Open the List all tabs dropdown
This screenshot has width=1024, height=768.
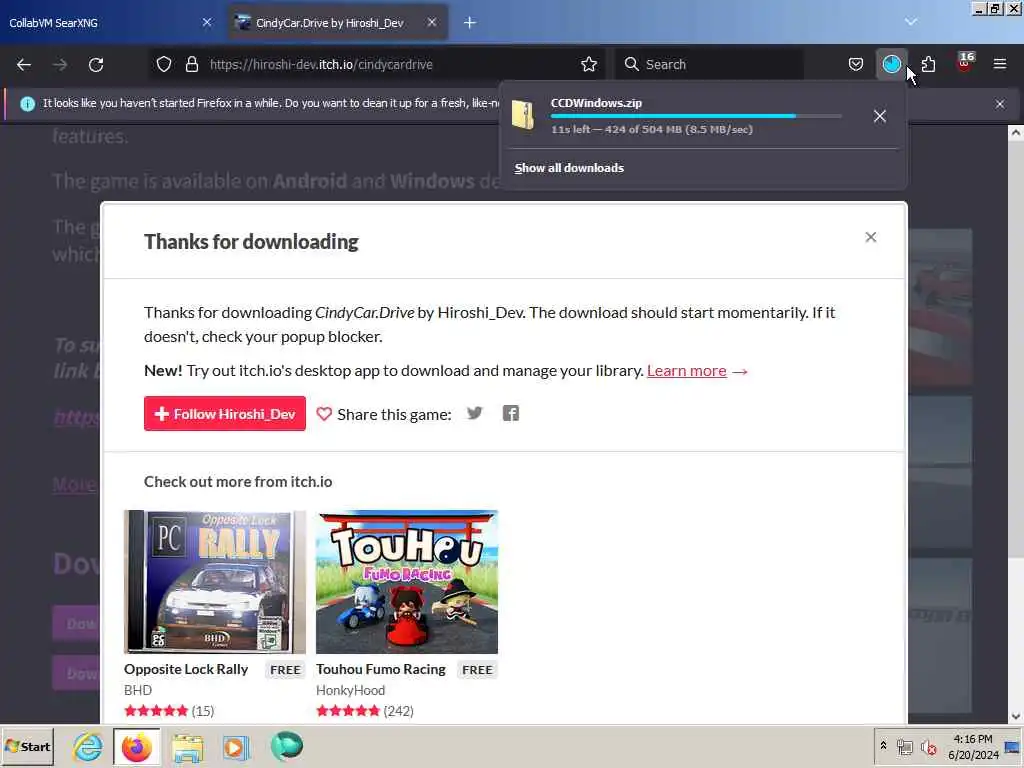911,22
